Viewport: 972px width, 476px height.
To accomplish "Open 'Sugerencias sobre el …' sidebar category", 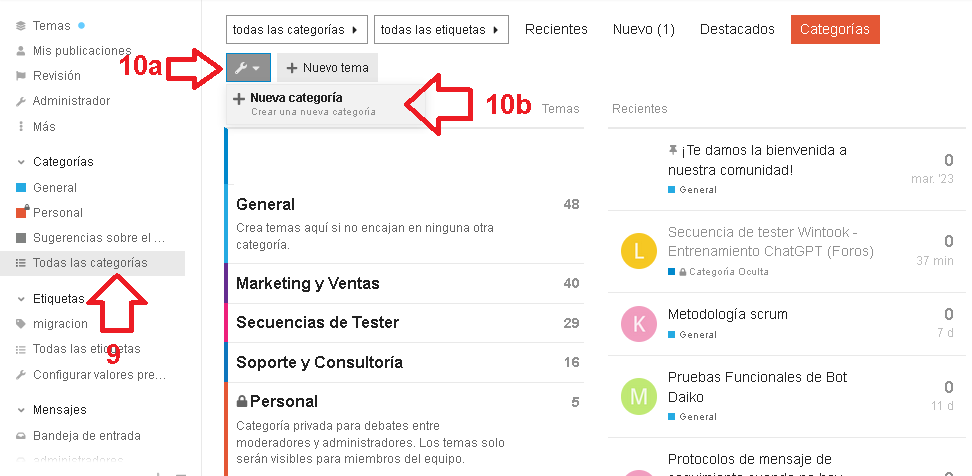I will tap(99, 237).
